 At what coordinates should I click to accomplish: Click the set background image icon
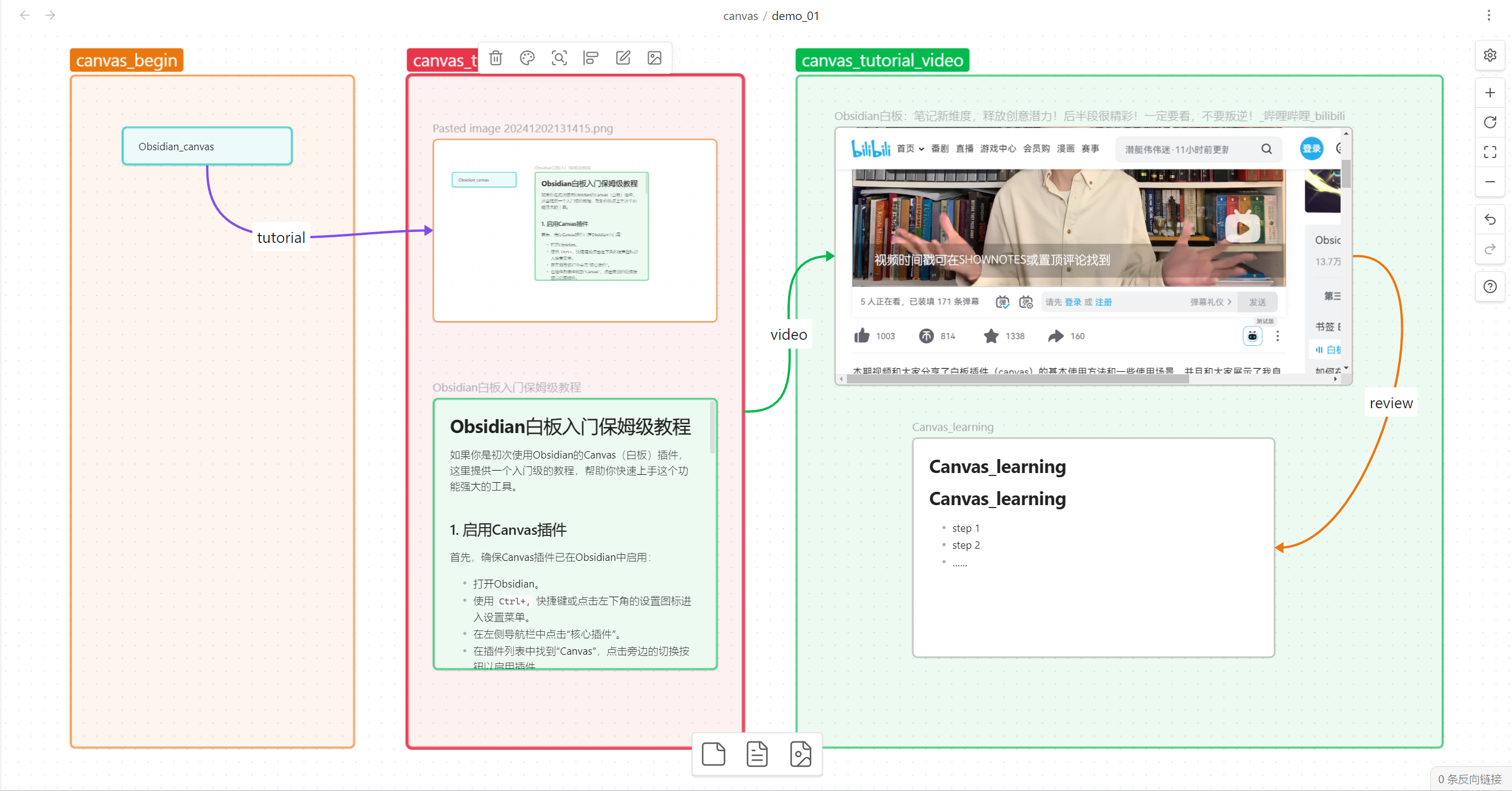click(x=654, y=58)
